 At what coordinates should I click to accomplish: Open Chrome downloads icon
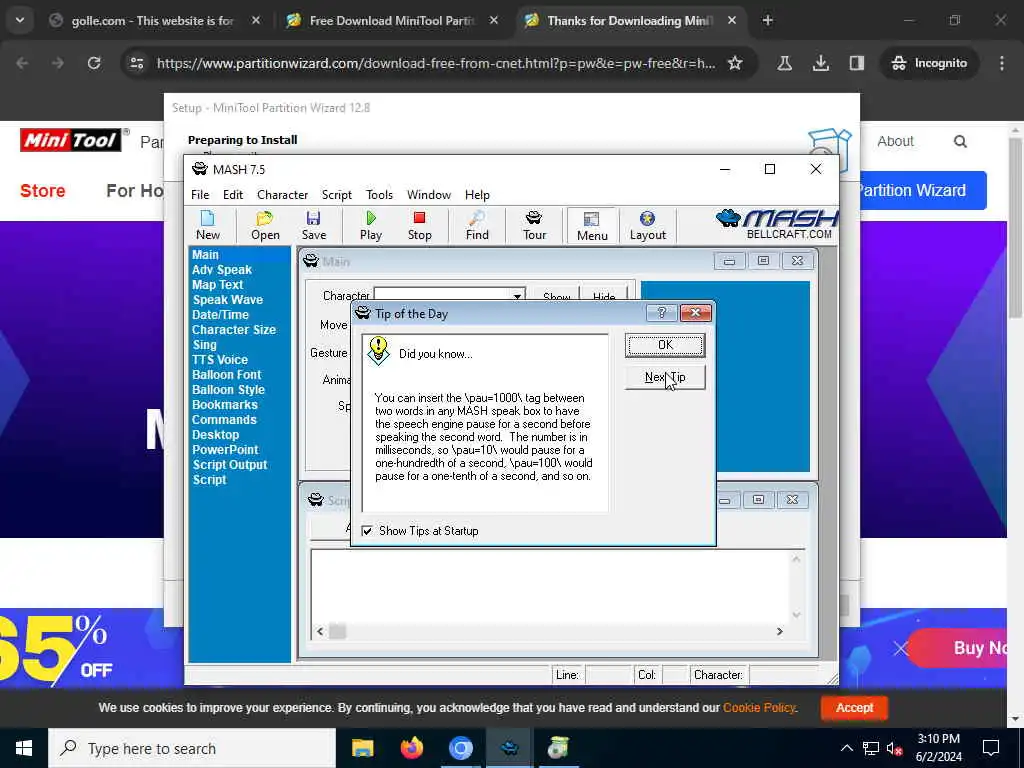[821, 63]
